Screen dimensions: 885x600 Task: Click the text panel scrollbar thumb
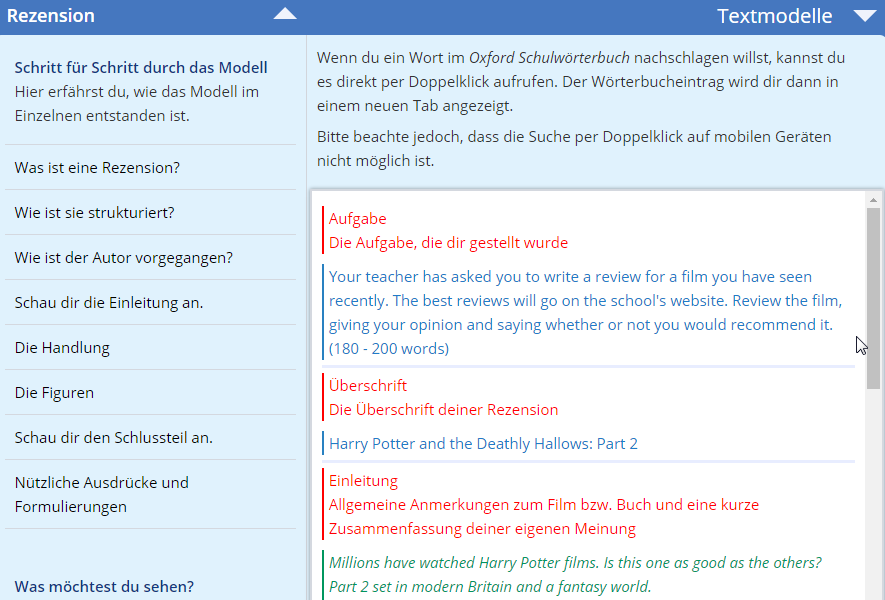(x=873, y=295)
